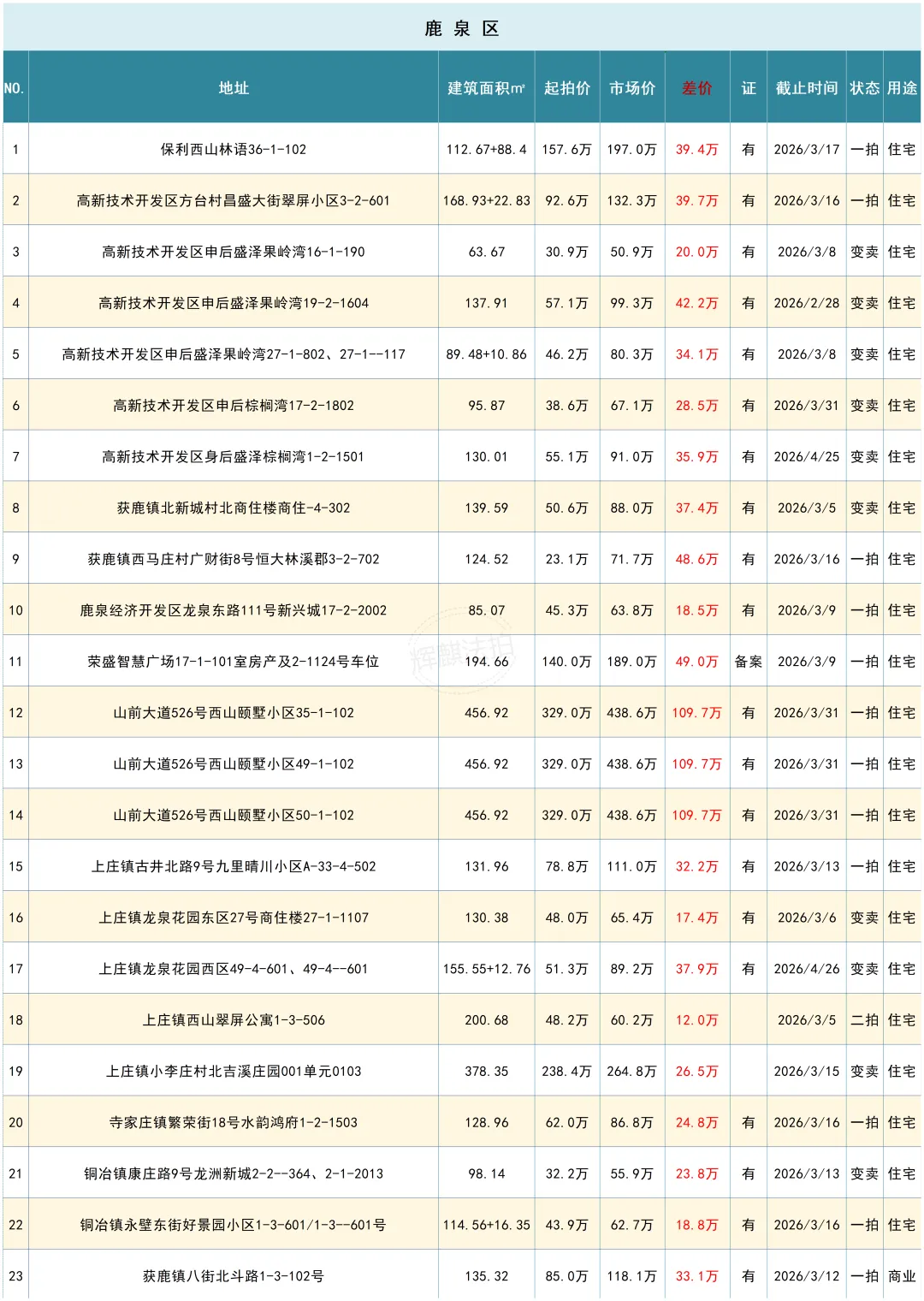The width and height of the screenshot is (924, 1301).
Task: Click price difference 39.4万
Action: 697,149
